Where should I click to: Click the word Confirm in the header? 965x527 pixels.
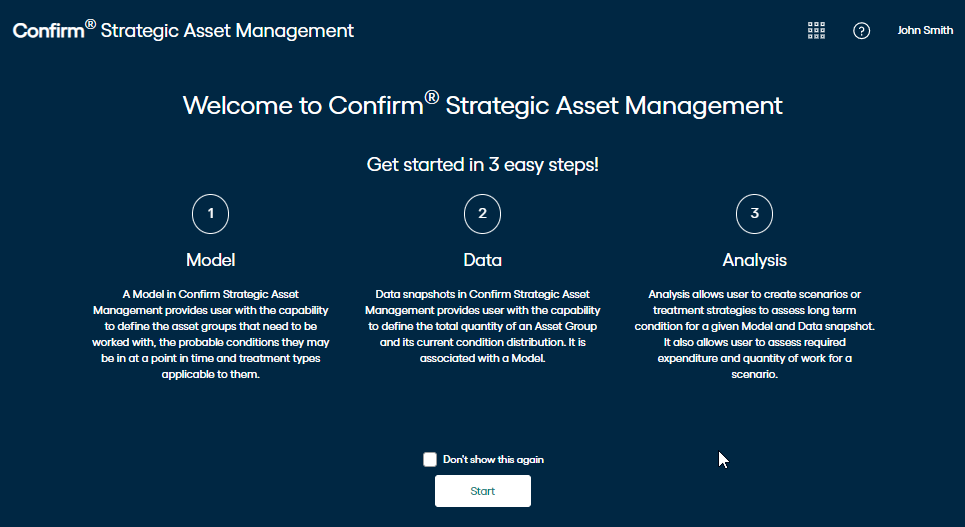49,31
